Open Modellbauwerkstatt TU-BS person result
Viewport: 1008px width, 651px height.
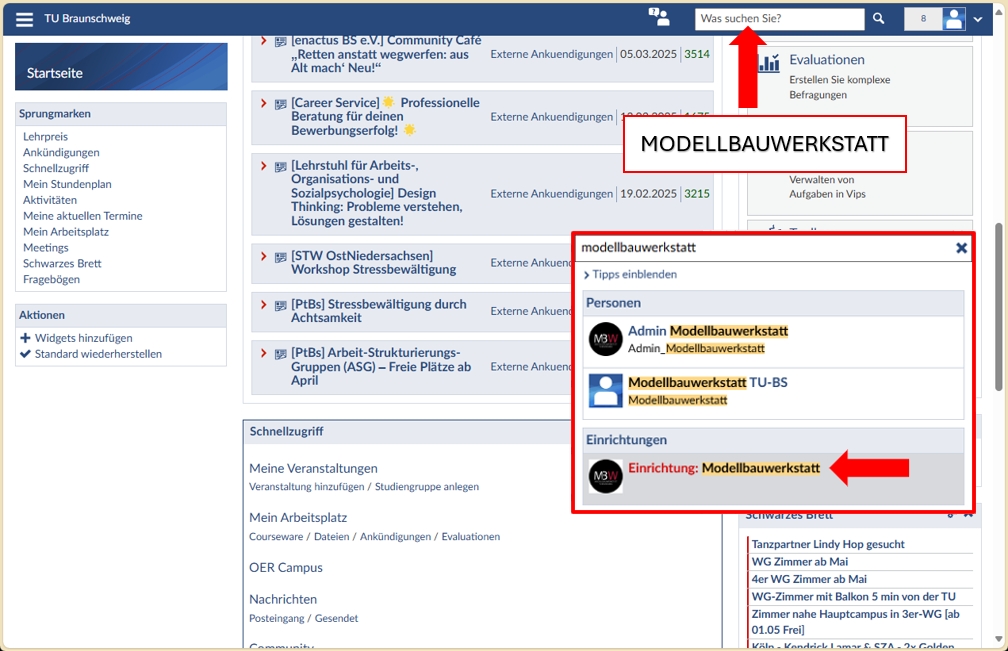pyautogui.click(x=774, y=391)
